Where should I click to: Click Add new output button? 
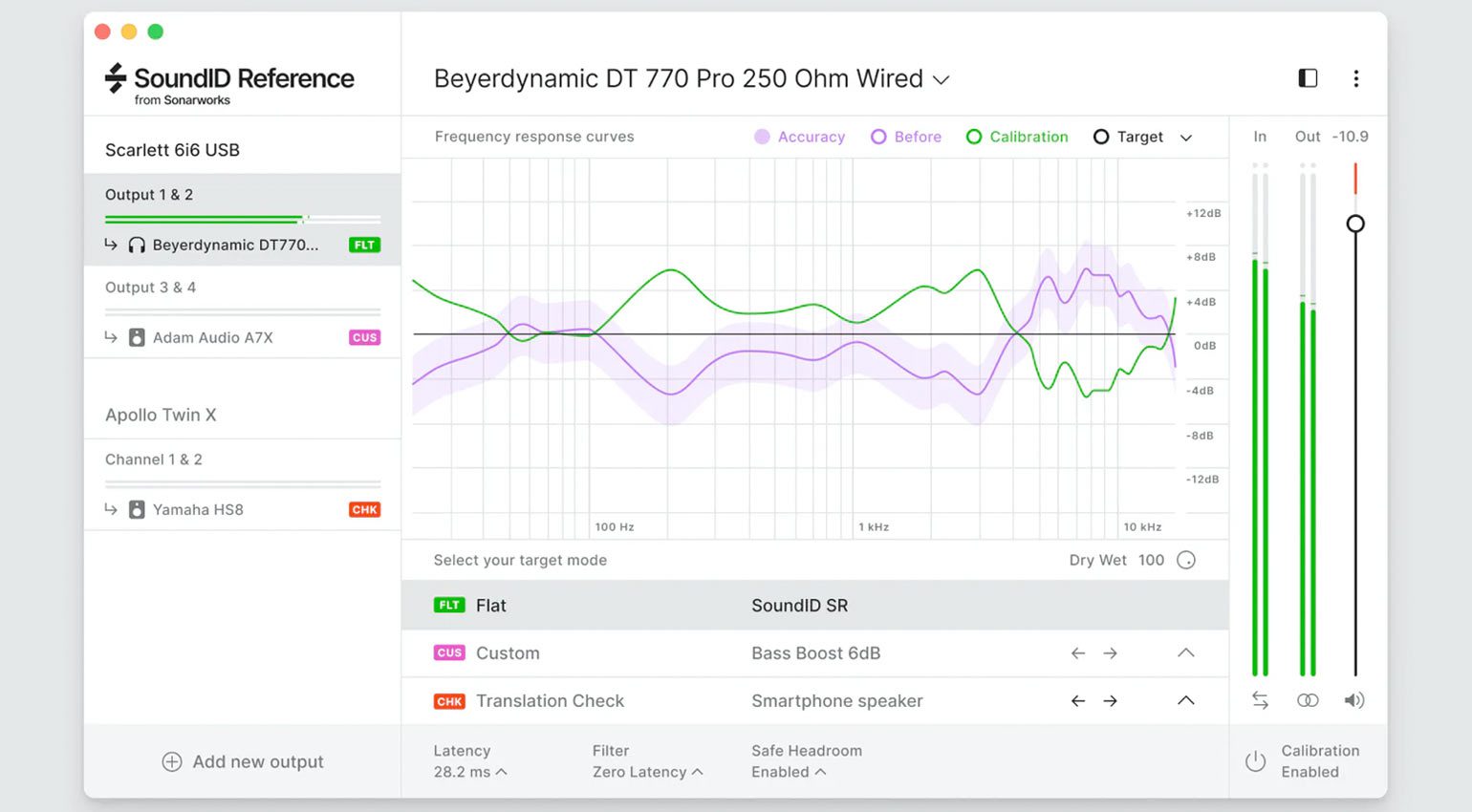[243, 762]
